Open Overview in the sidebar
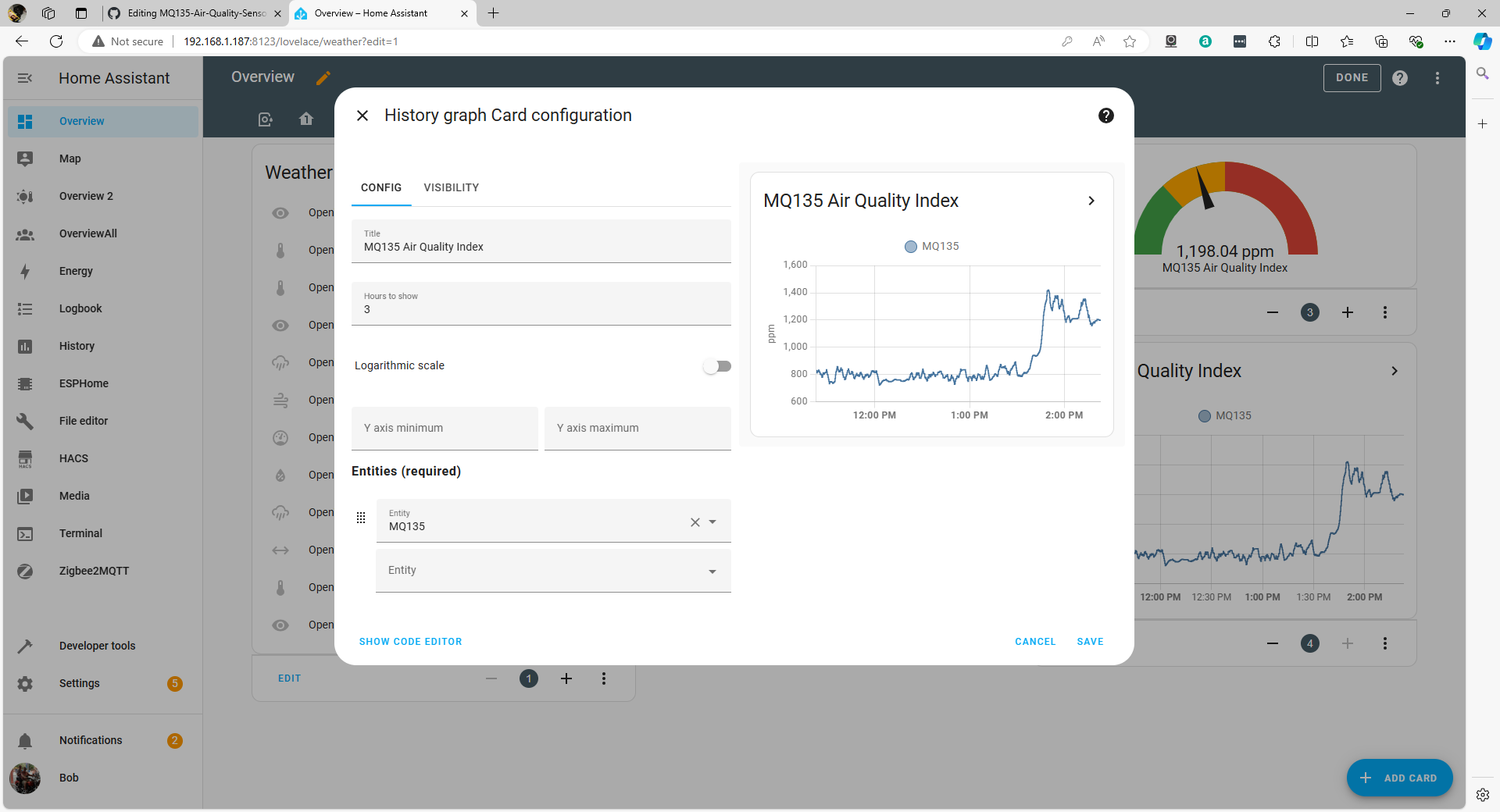 click(x=103, y=121)
